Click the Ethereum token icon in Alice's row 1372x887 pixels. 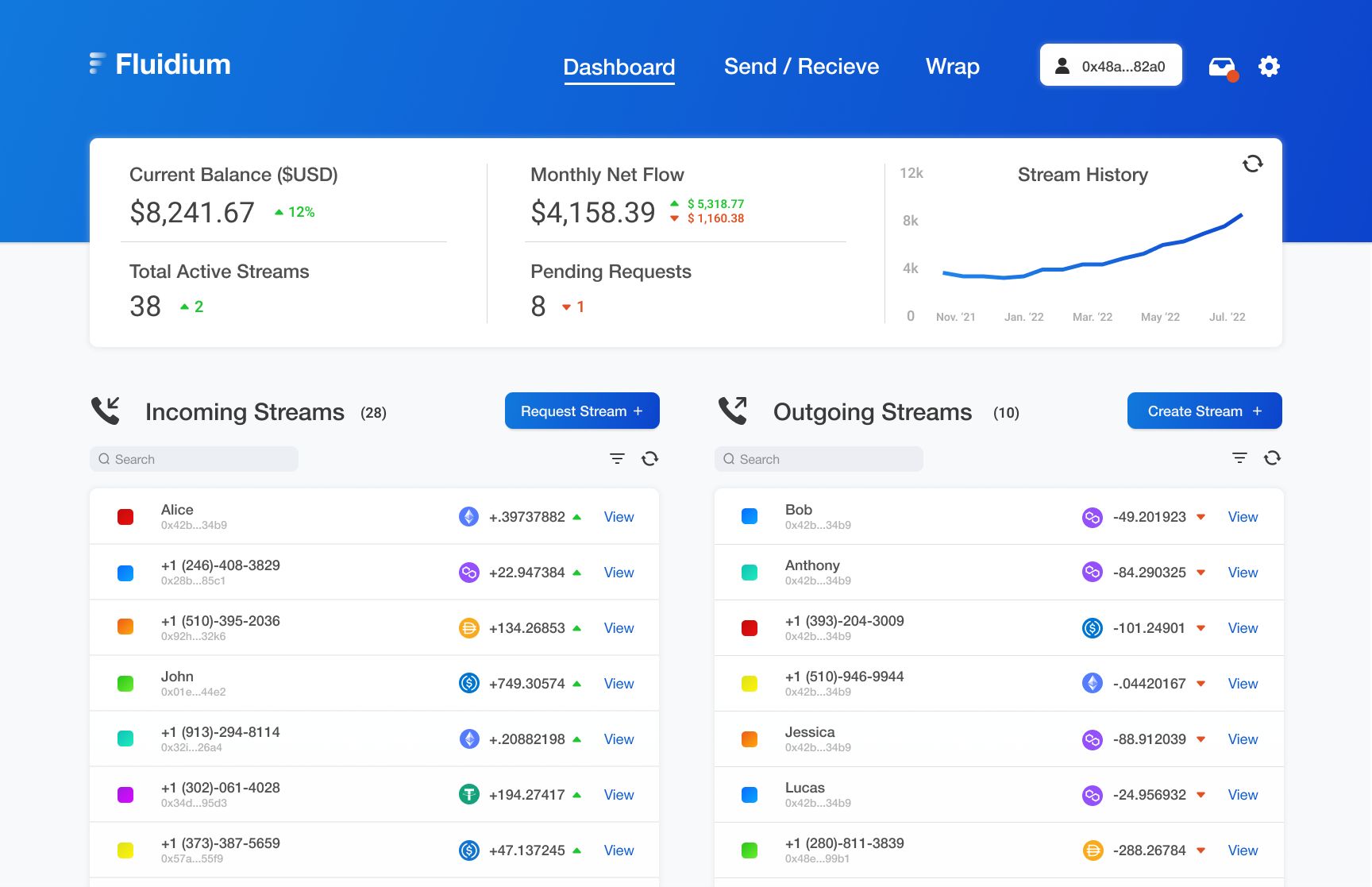pyautogui.click(x=469, y=517)
